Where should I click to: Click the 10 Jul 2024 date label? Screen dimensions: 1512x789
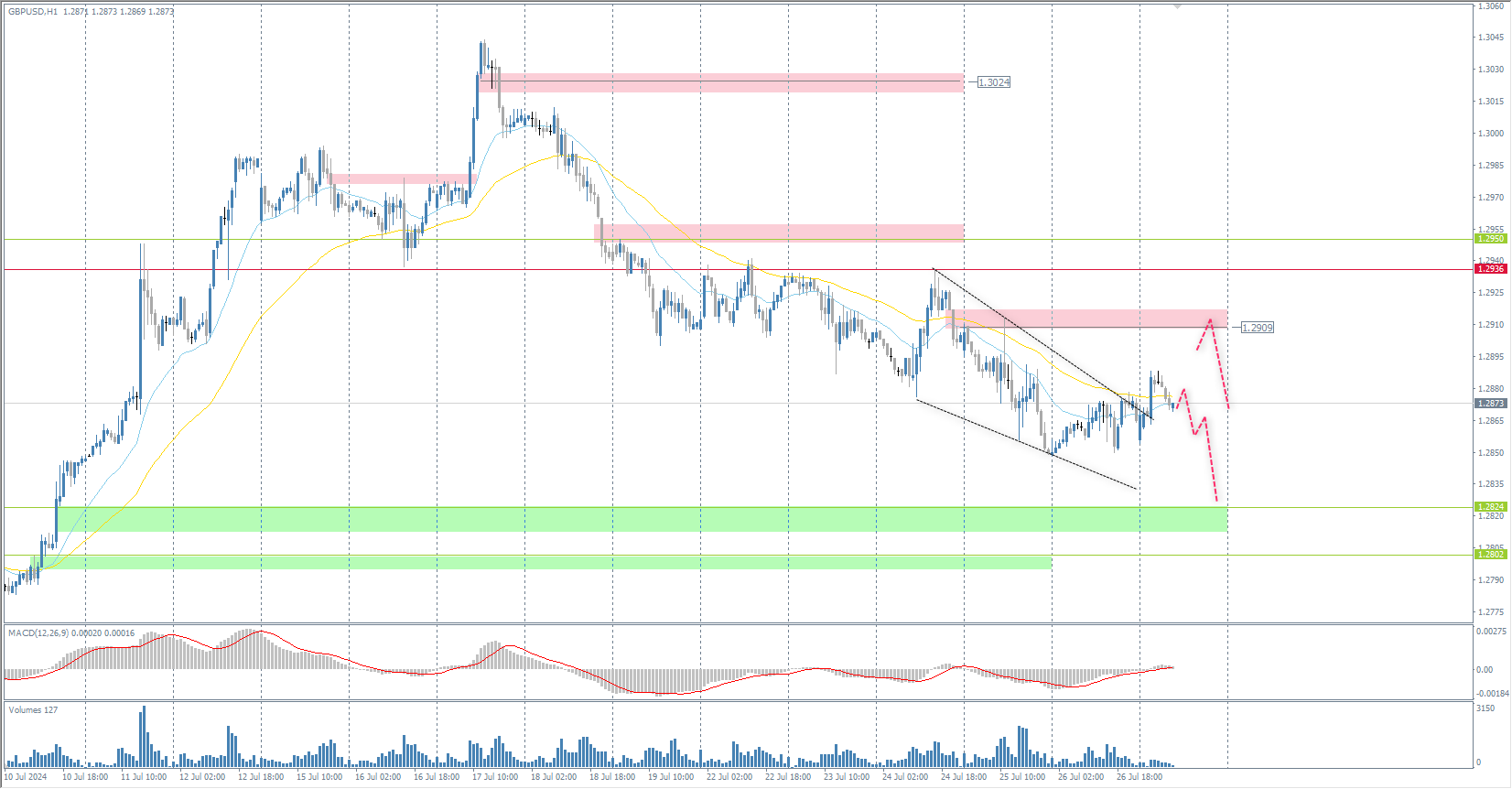coord(26,777)
